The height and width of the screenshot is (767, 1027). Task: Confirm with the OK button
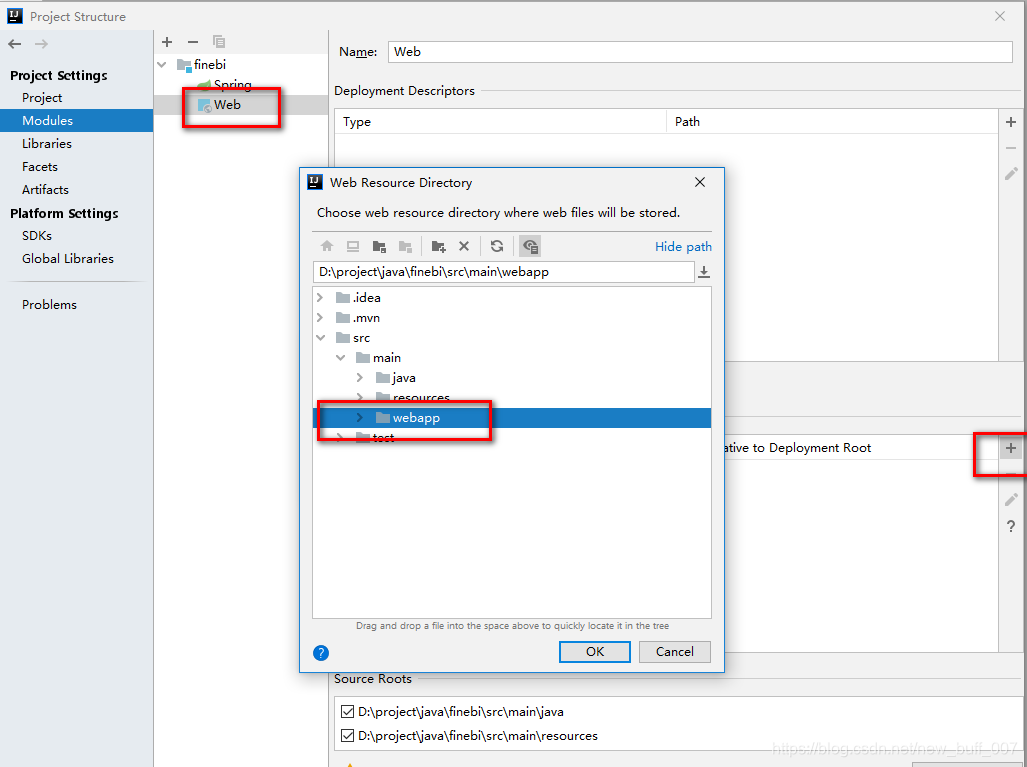click(x=594, y=651)
